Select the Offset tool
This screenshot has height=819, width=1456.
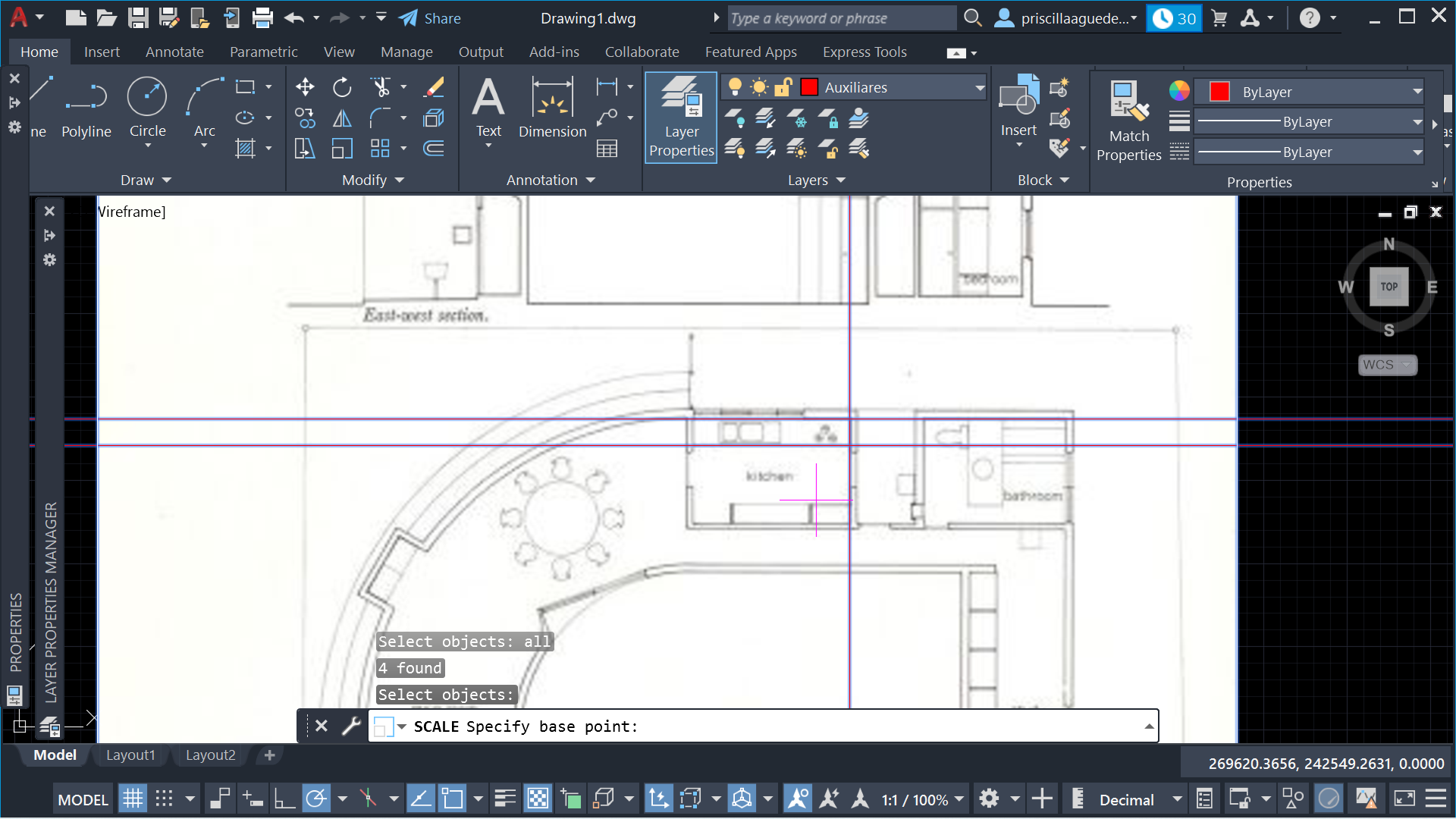(434, 149)
